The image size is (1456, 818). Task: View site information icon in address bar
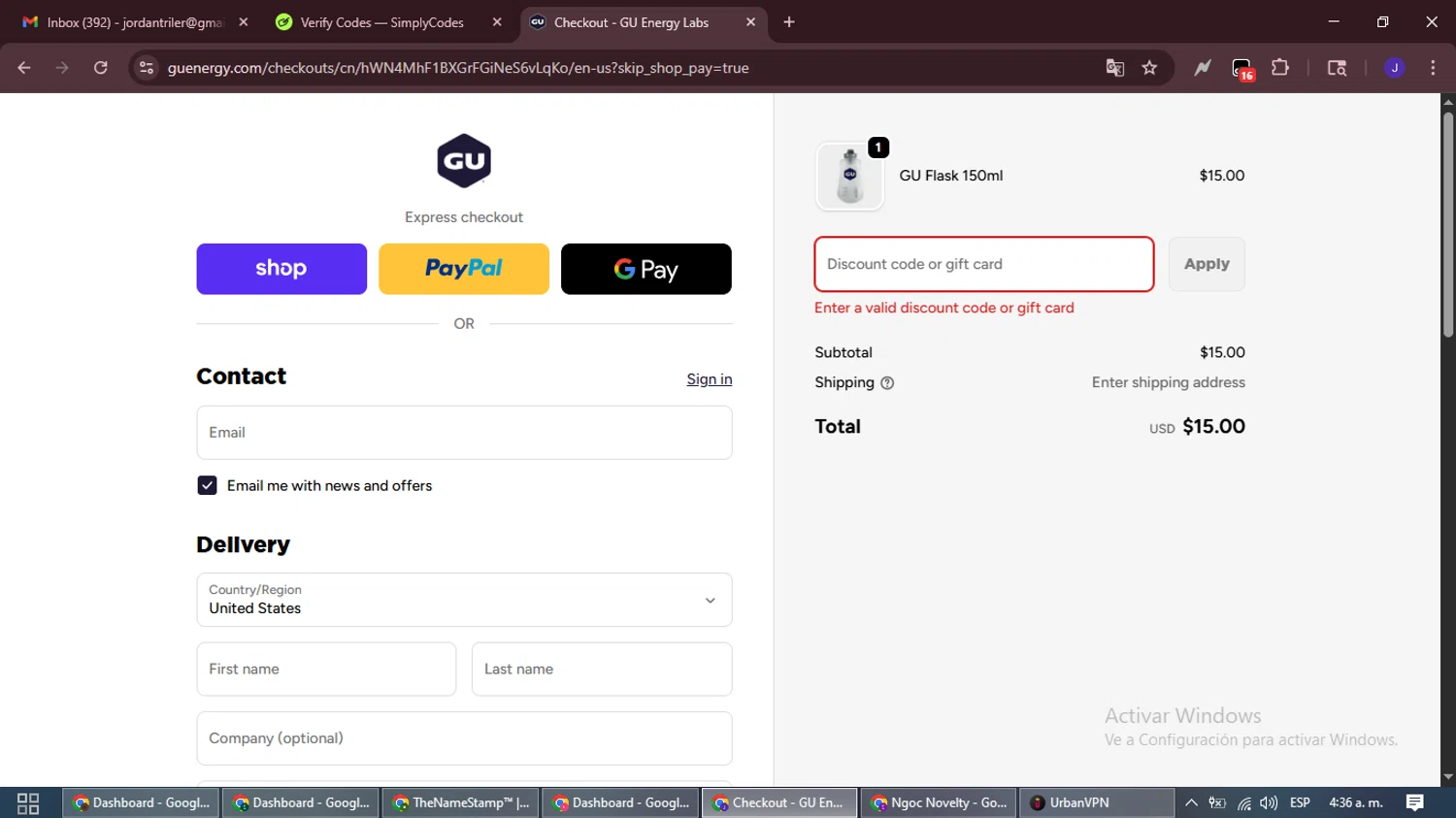point(147,68)
